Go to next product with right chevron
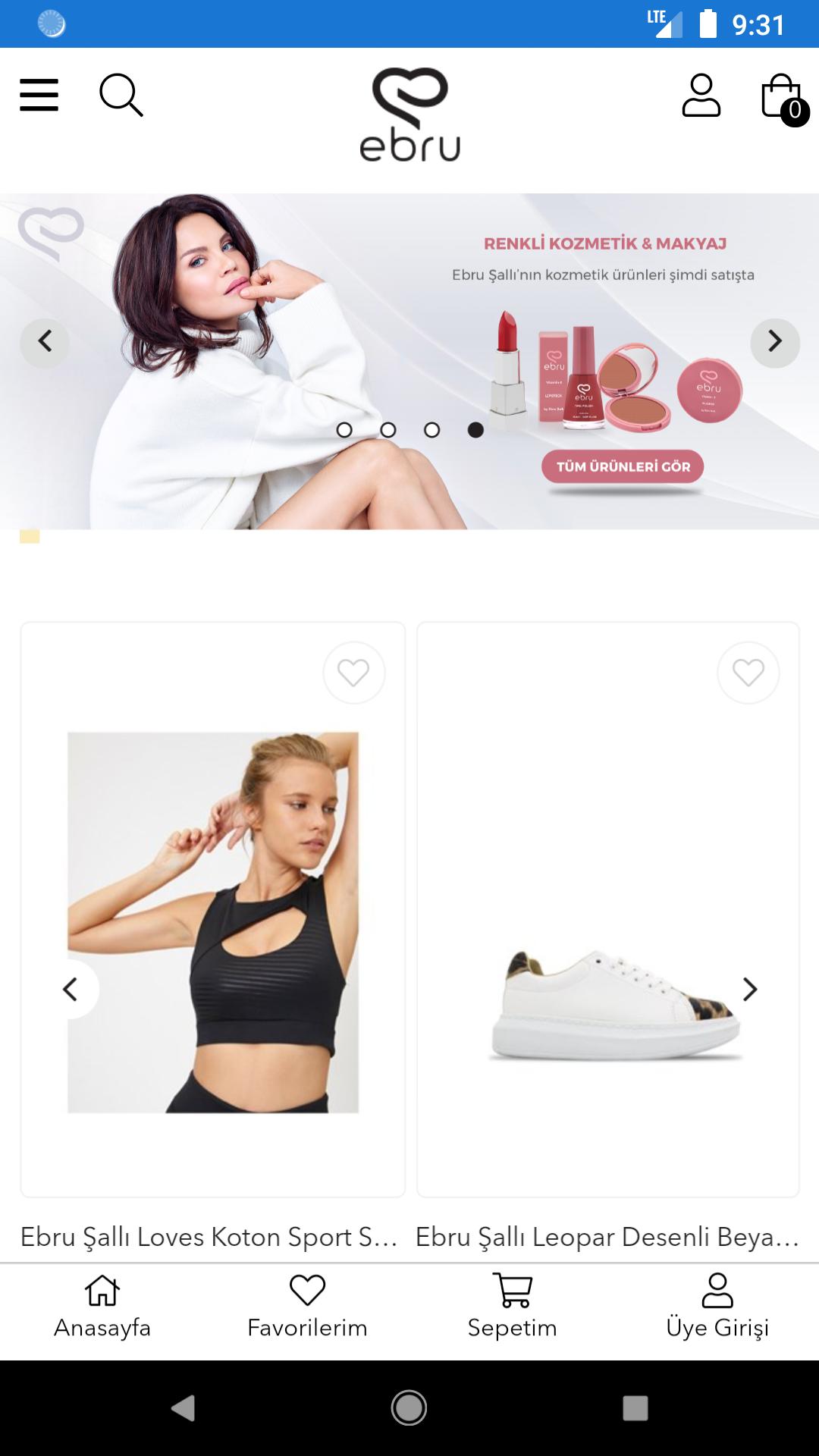 point(750,989)
